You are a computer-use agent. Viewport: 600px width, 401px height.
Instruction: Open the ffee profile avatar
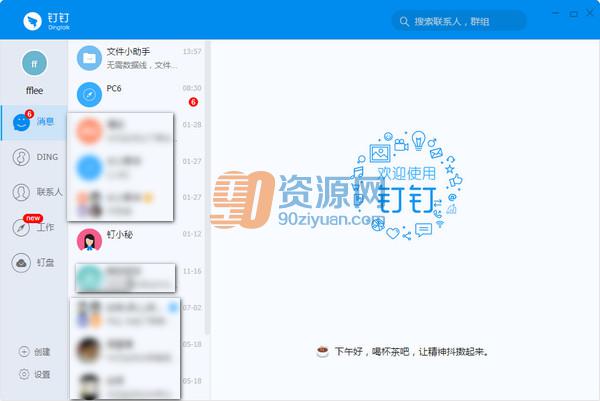pos(34,63)
